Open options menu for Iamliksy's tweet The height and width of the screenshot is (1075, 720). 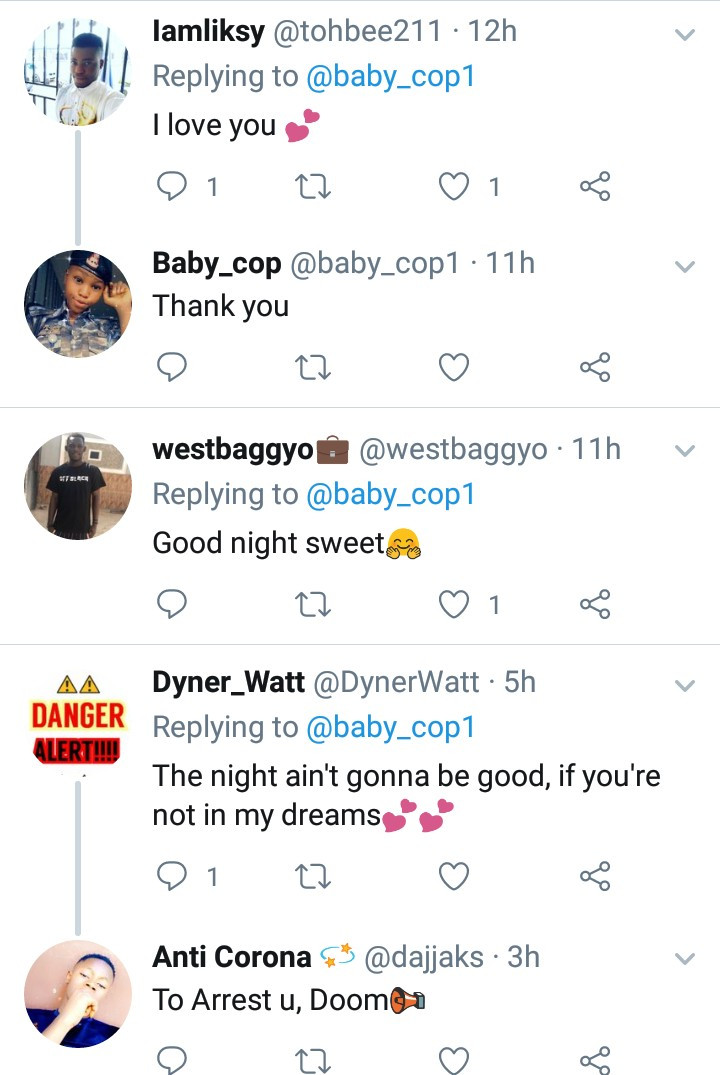(x=685, y=35)
